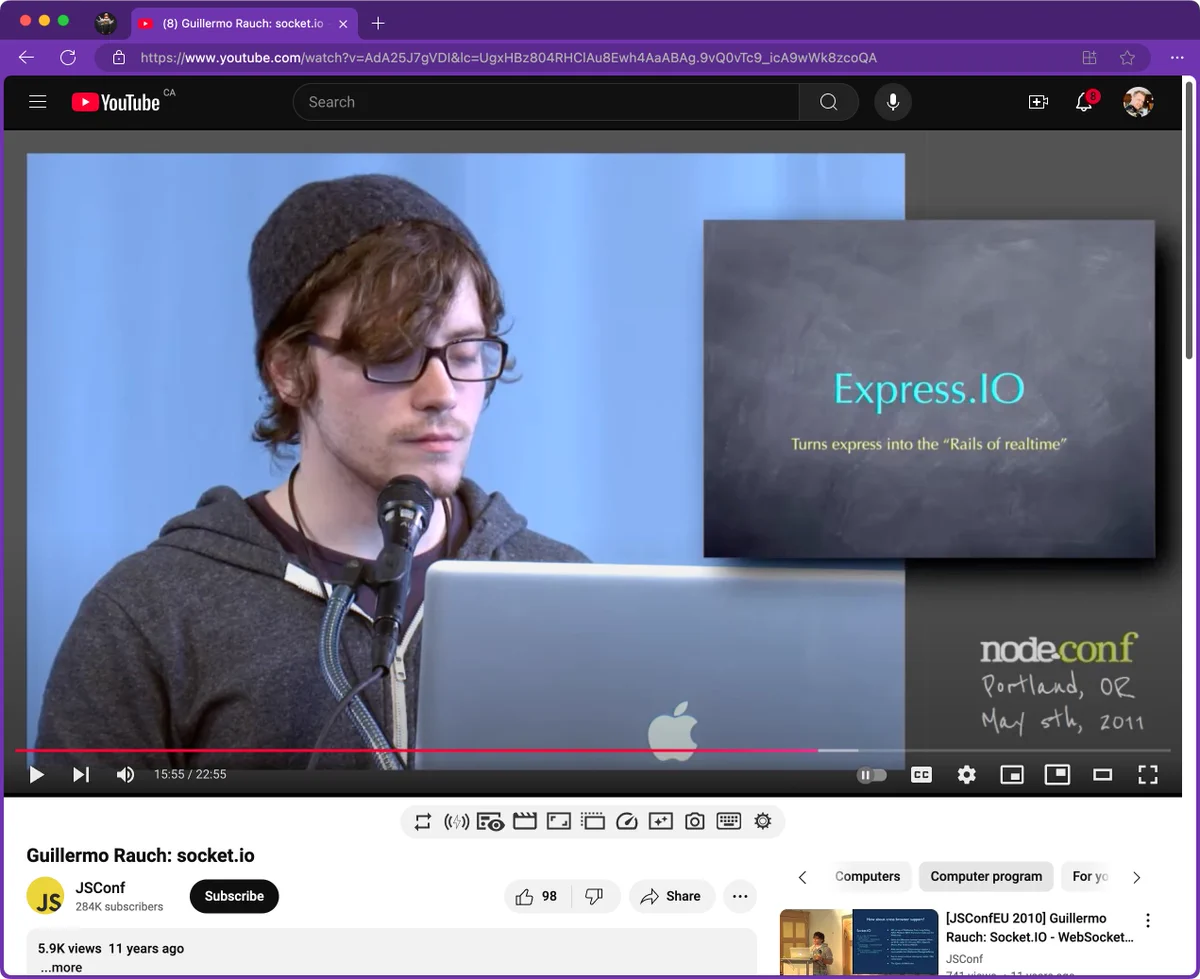Open the browser extensions icon
Screen dimensions: 1200x979
[x=1089, y=57]
